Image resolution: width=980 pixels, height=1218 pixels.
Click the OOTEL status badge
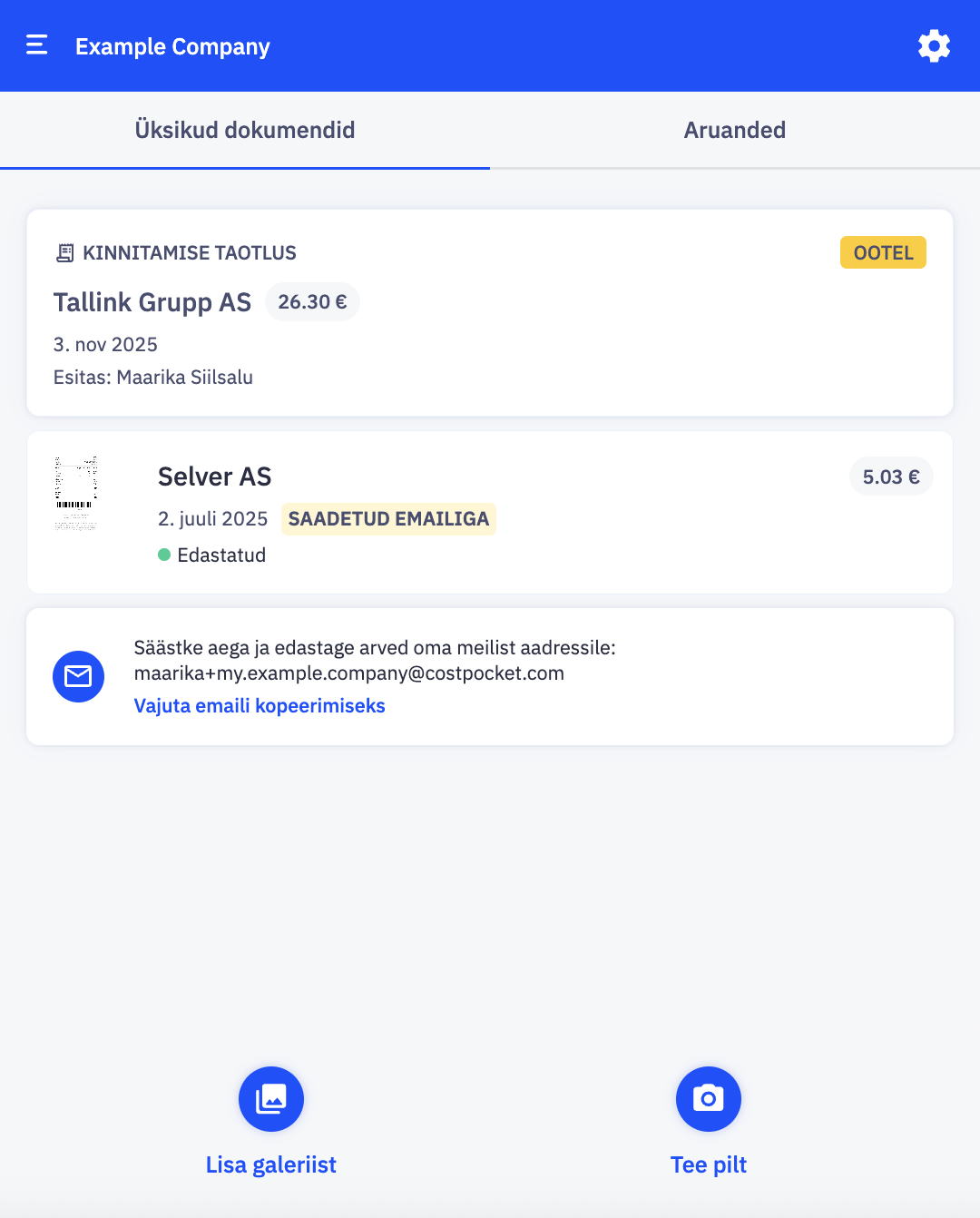[x=883, y=252]
